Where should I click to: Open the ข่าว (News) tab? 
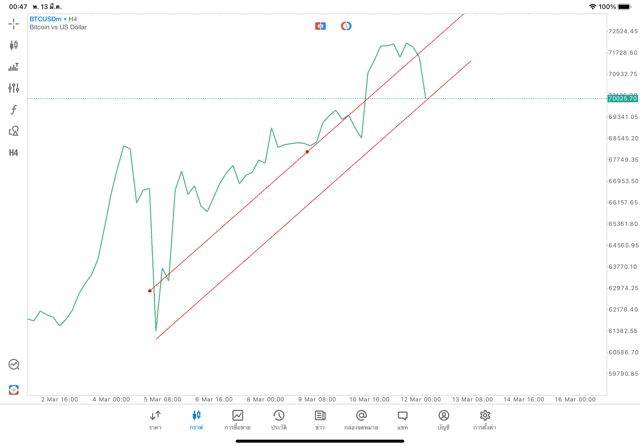(320, 420)
